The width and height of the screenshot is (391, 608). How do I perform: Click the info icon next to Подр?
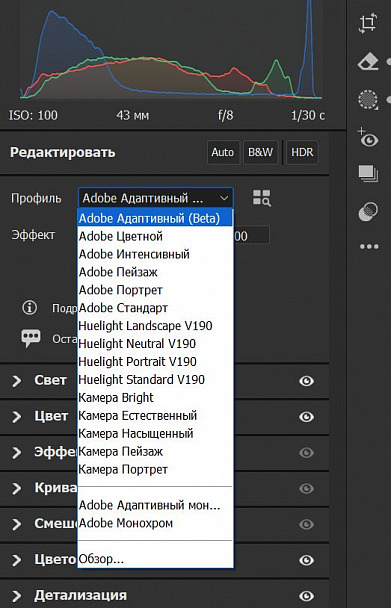pyautogui.click(x=29, y=308)
